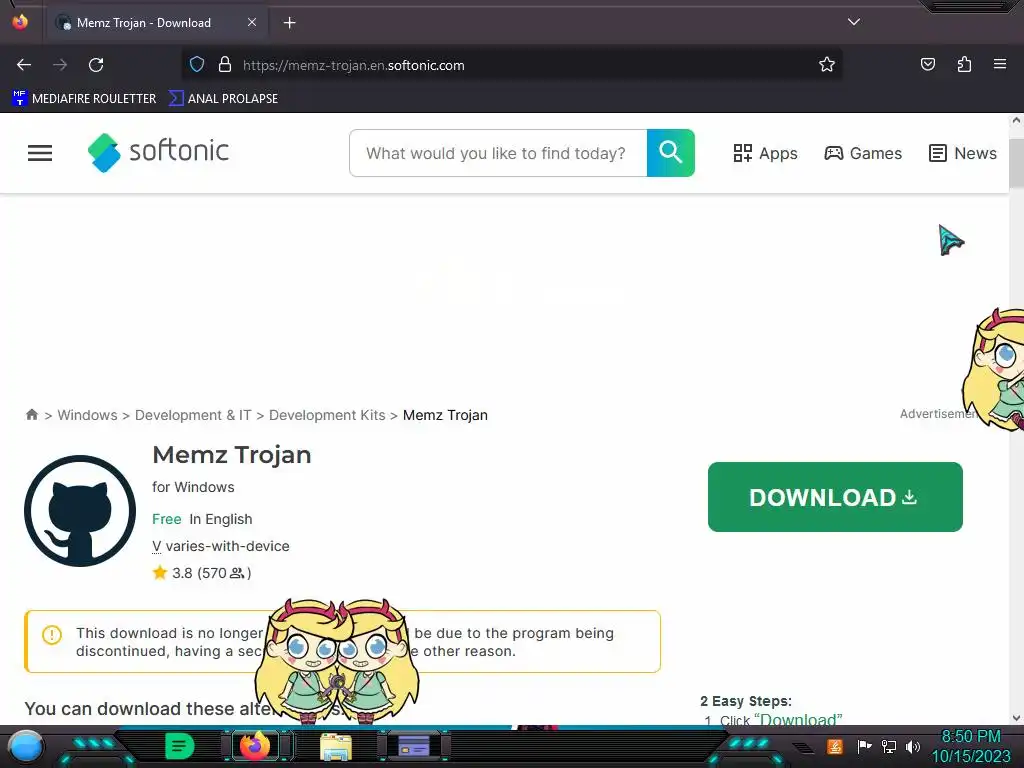Click the "Download" link in 2 Easy Steps

(x=798, y=719)
